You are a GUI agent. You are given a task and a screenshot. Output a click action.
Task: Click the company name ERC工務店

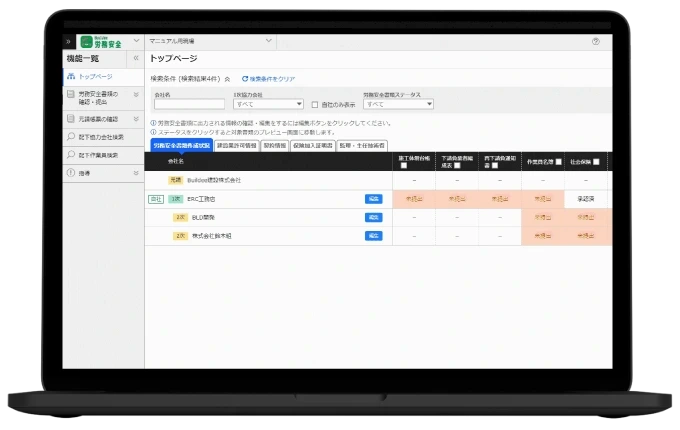click(201, 199)
